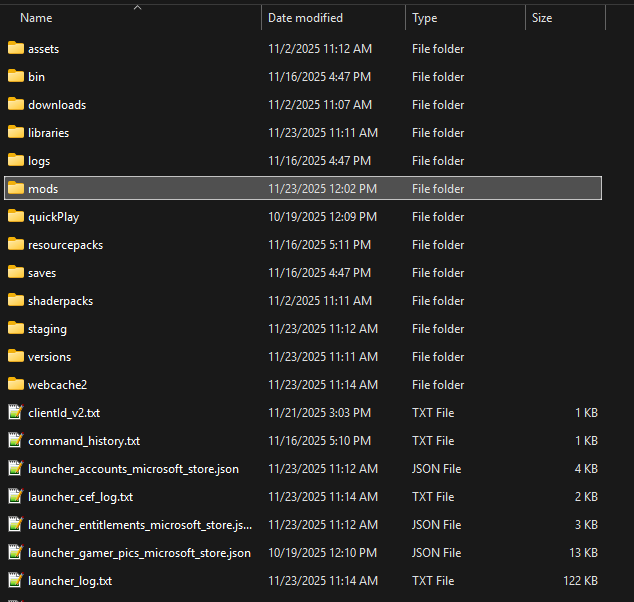Click the launcher_log.txt file icon

tap(16, 580)
